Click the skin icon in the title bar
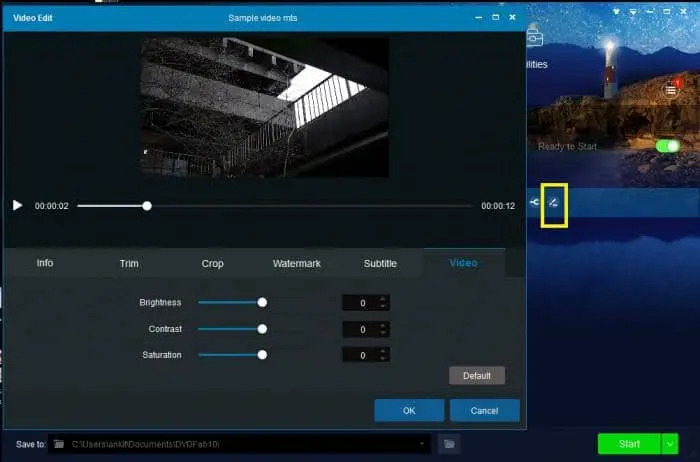The image size is (700, 462). coord(617,12)
